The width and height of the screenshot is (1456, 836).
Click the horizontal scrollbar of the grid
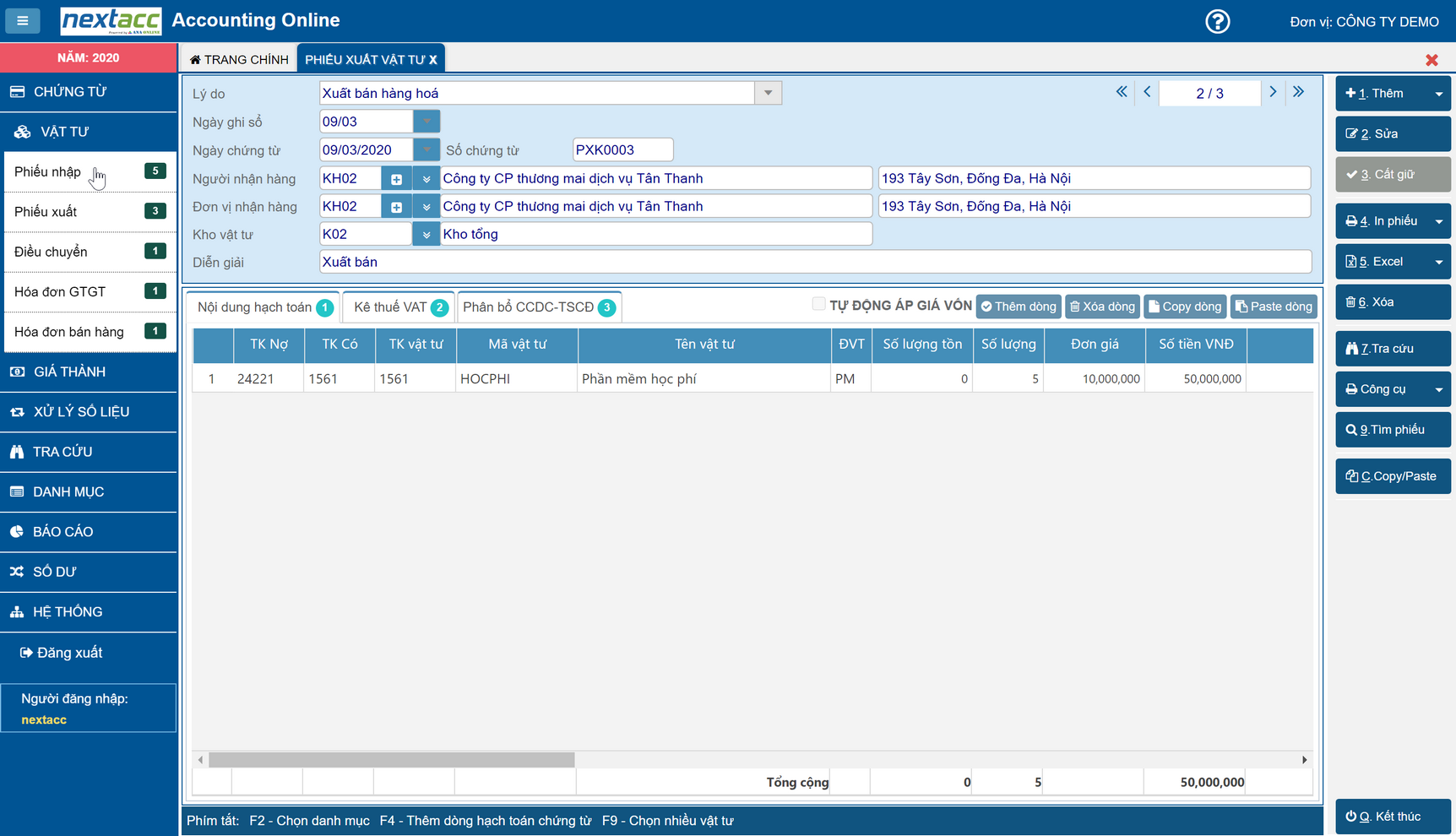click(x=392, y=760)
